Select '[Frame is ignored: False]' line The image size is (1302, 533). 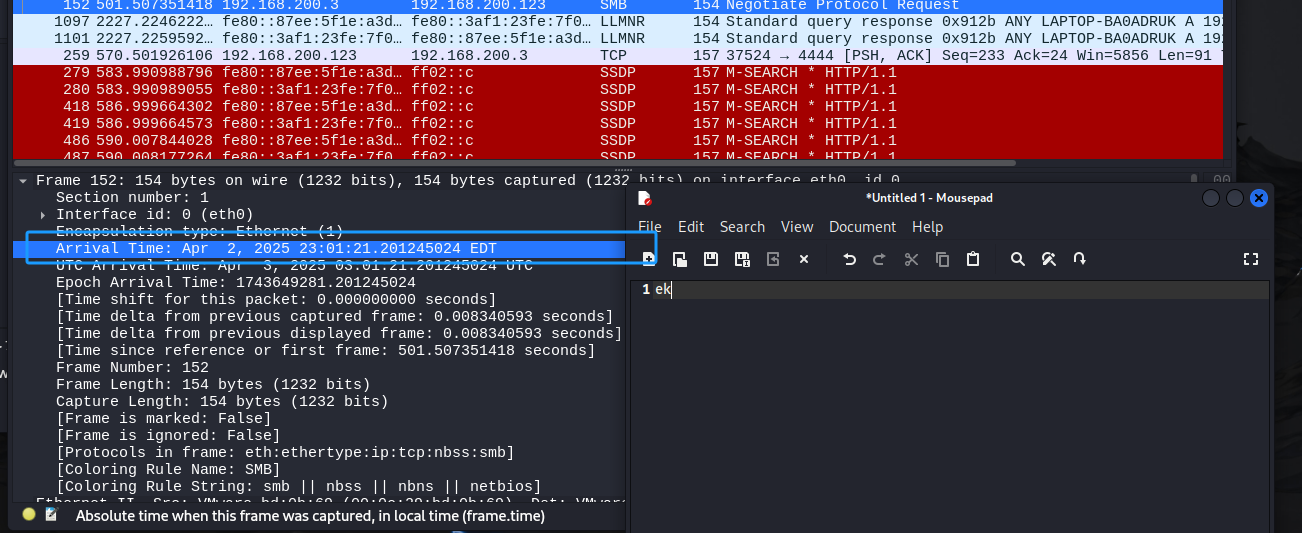click(168, 436)
